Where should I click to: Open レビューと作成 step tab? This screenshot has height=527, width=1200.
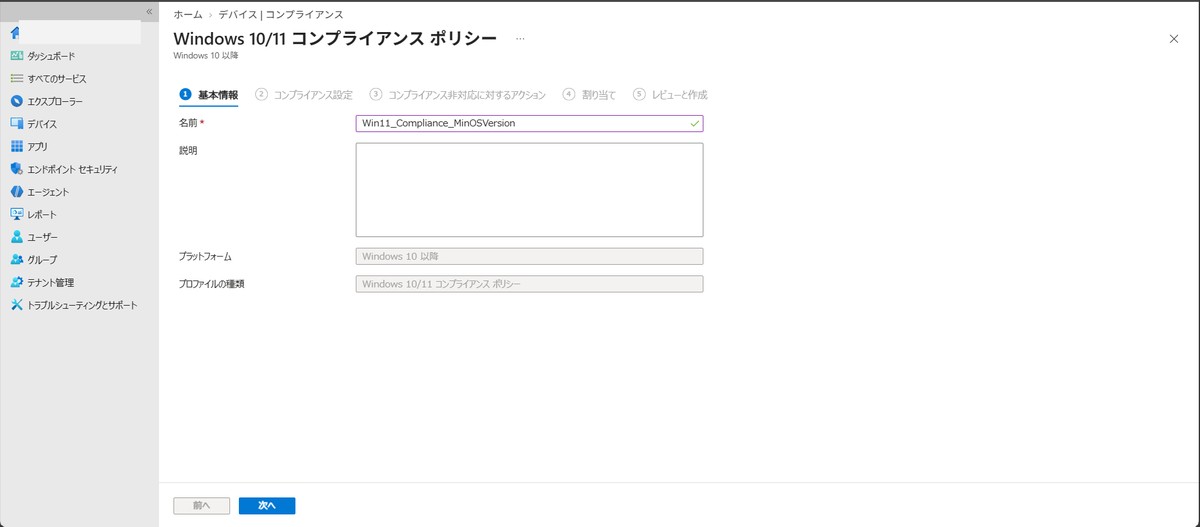670,95
